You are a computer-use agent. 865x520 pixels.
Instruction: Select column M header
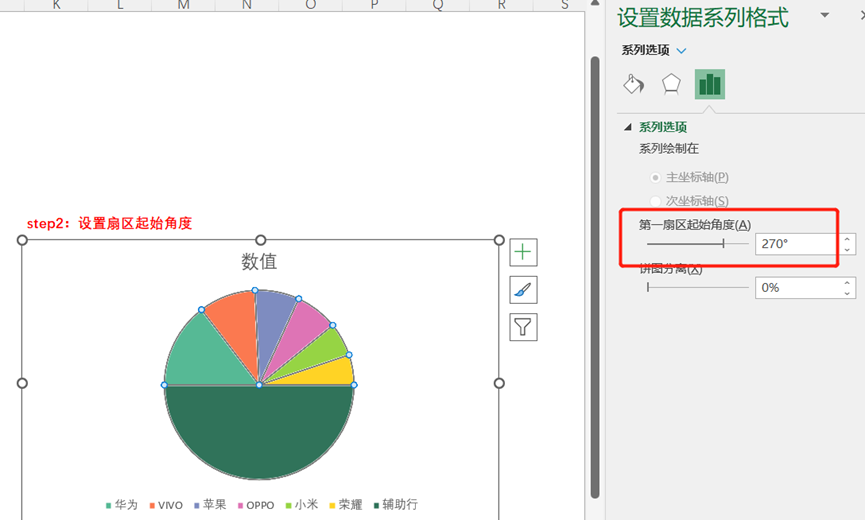click(x=183, y=5)
